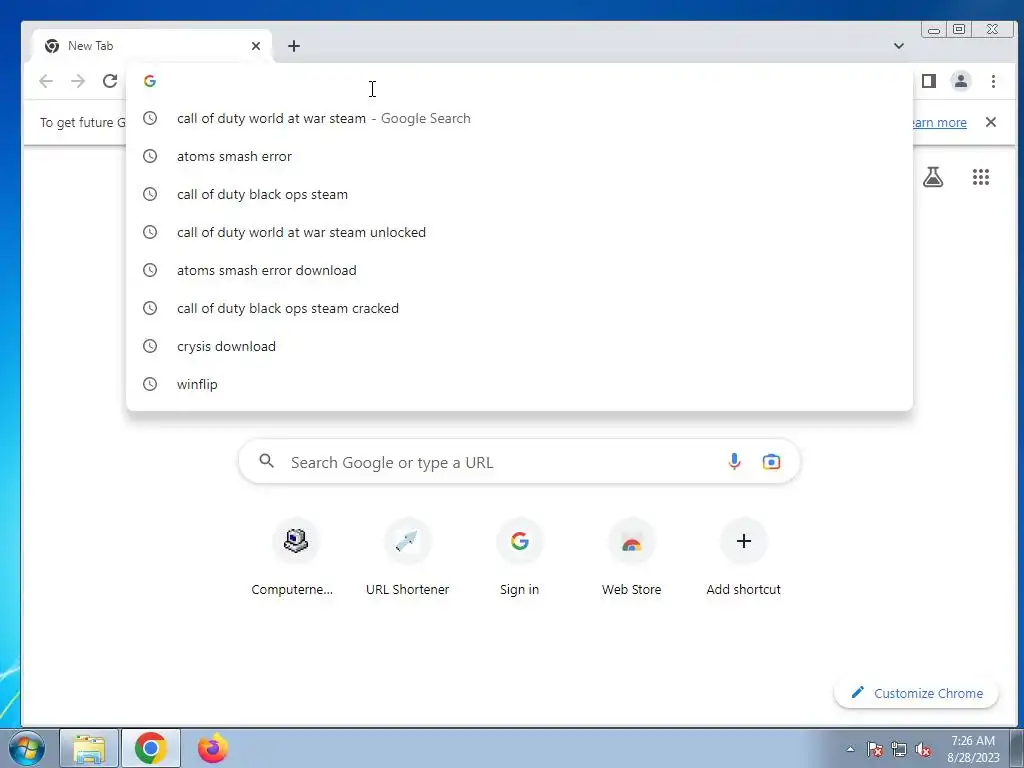
Task: Open the Chrome profile avatar
Action: (961, 81)
